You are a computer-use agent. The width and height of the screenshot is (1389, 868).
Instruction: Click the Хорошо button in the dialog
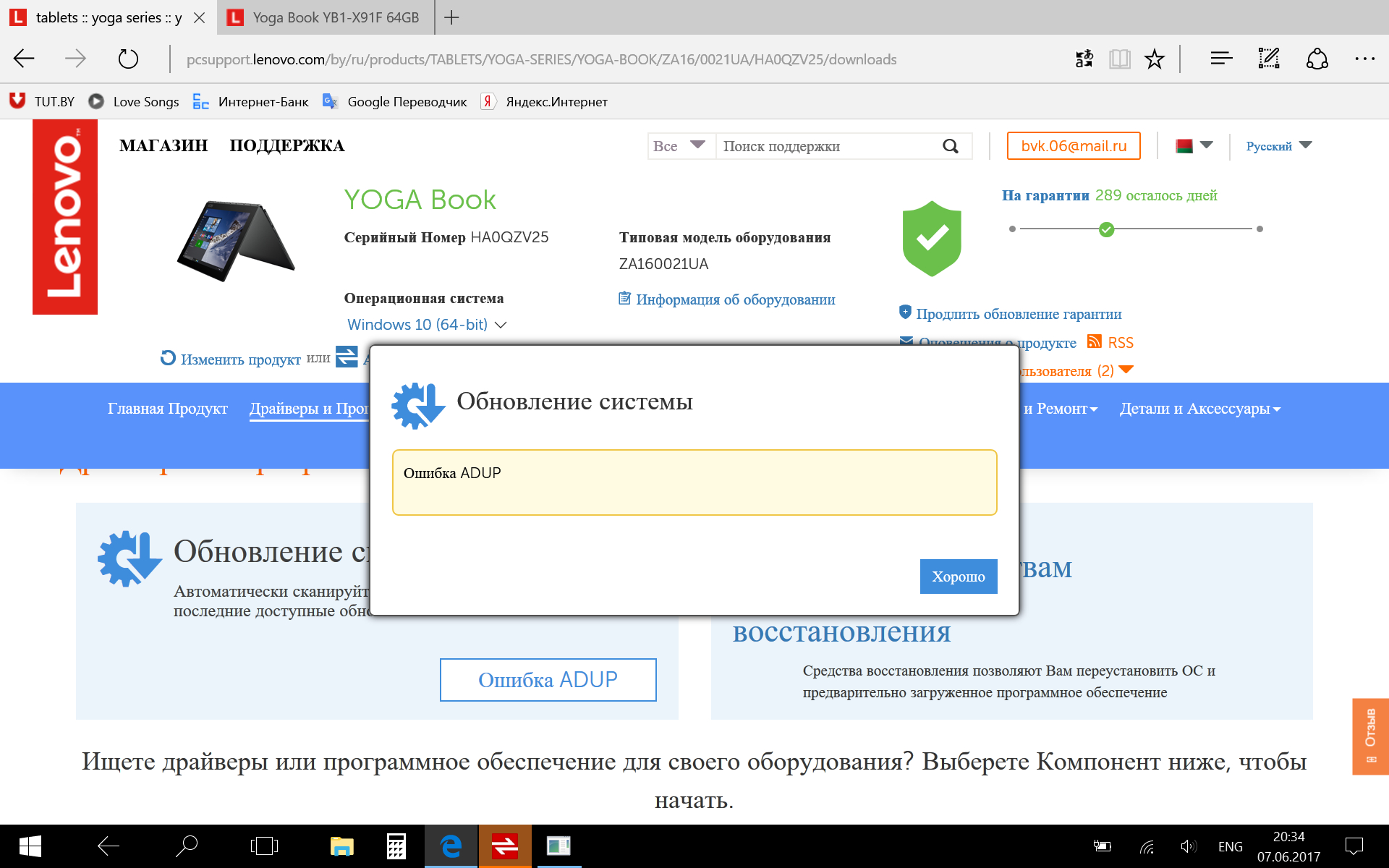click(958, 576)
